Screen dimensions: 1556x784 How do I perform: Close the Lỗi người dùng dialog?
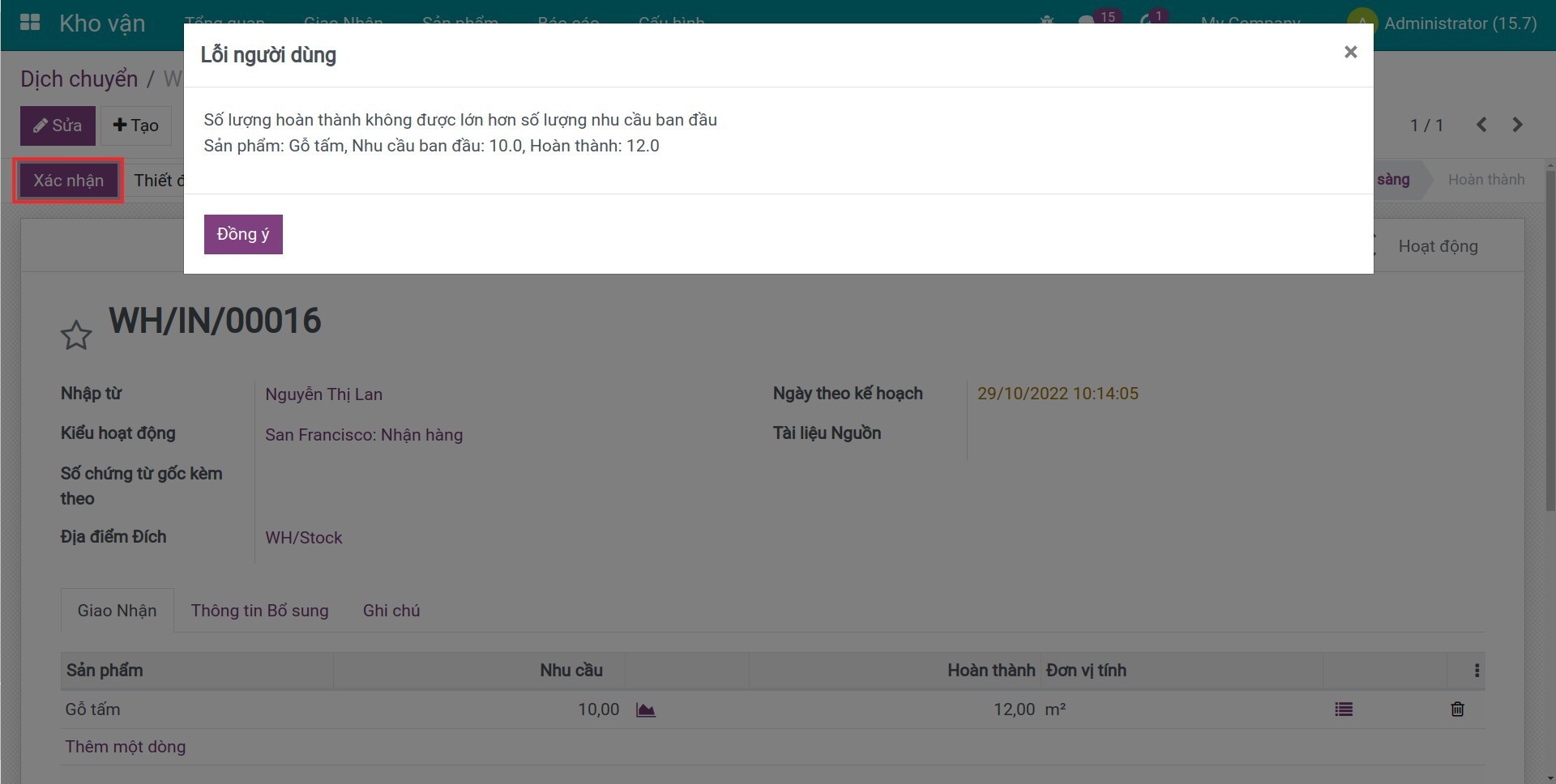(x=1350, y=52)
